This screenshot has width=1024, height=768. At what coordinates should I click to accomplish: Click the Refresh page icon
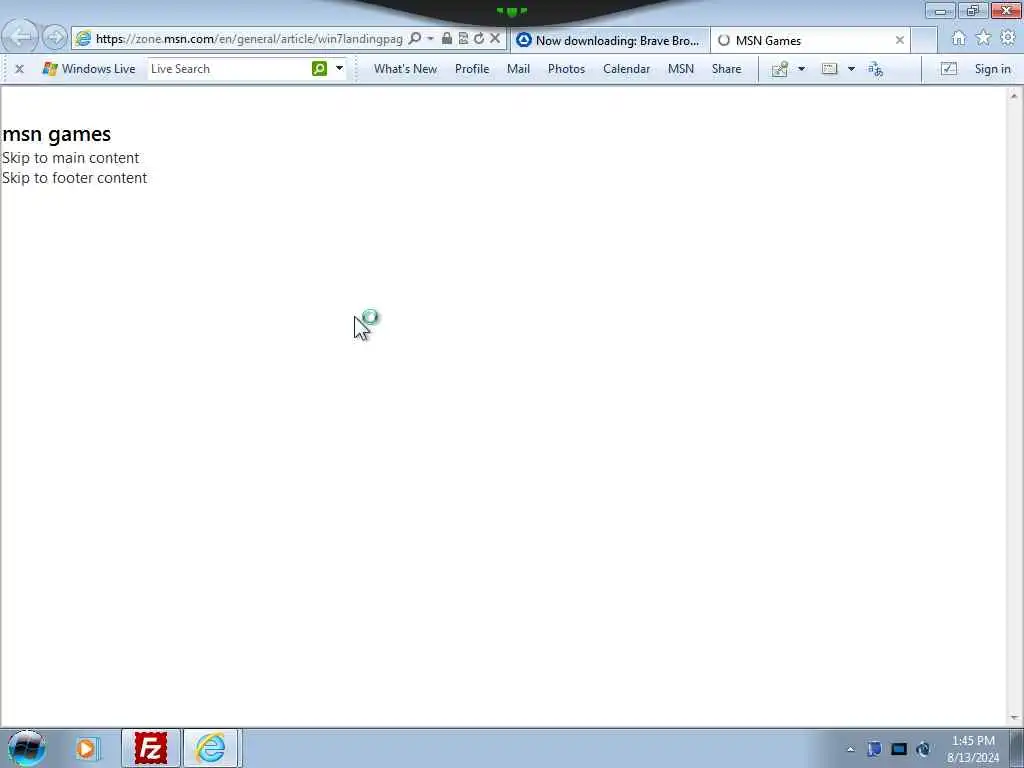(x=479, y=39)
